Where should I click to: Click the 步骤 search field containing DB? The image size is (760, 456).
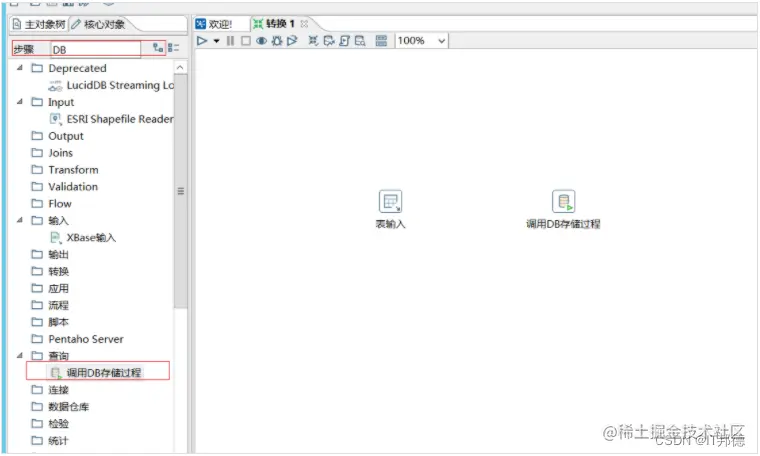[96, 49]
